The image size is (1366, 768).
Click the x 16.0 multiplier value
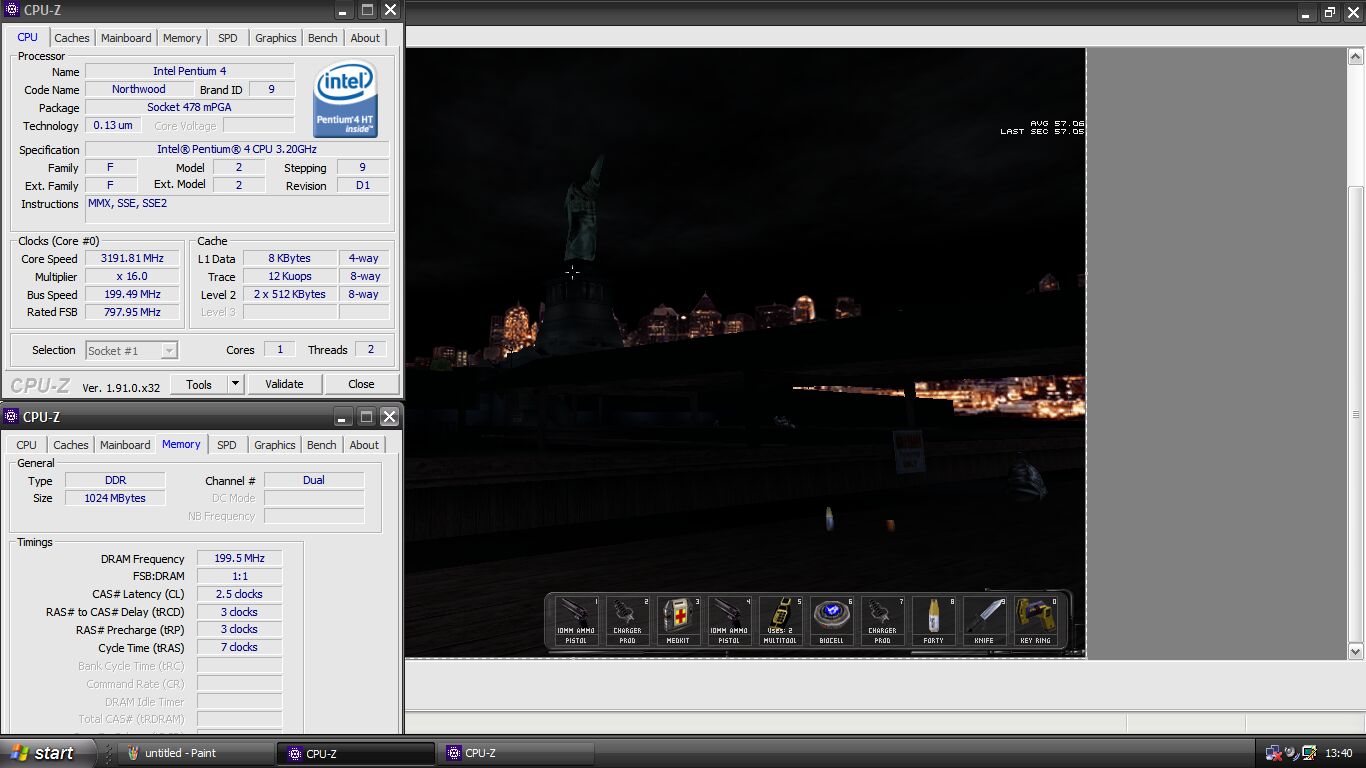coord(132,276)
